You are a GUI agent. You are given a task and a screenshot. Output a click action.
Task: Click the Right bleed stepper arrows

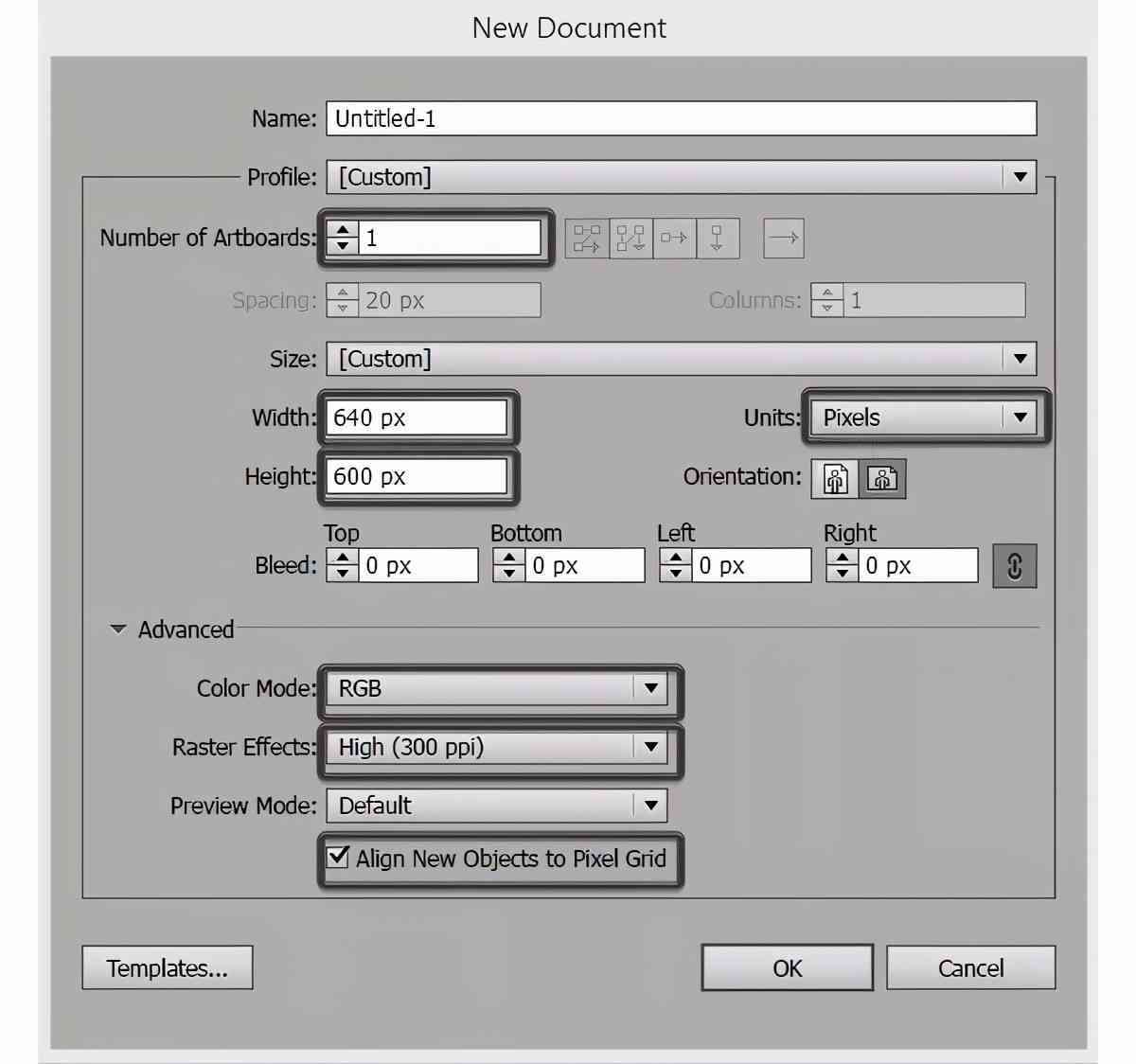pyautogui.click(x=842, y=565)
